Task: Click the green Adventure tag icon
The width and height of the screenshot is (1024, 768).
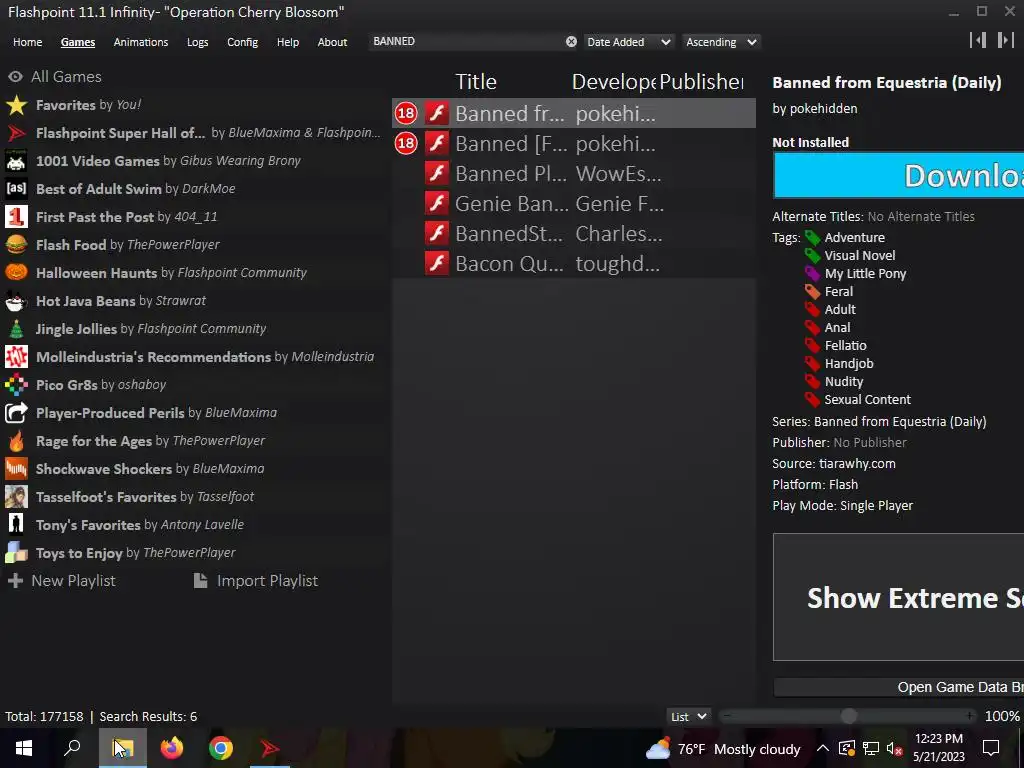Action: pos(812,238)
